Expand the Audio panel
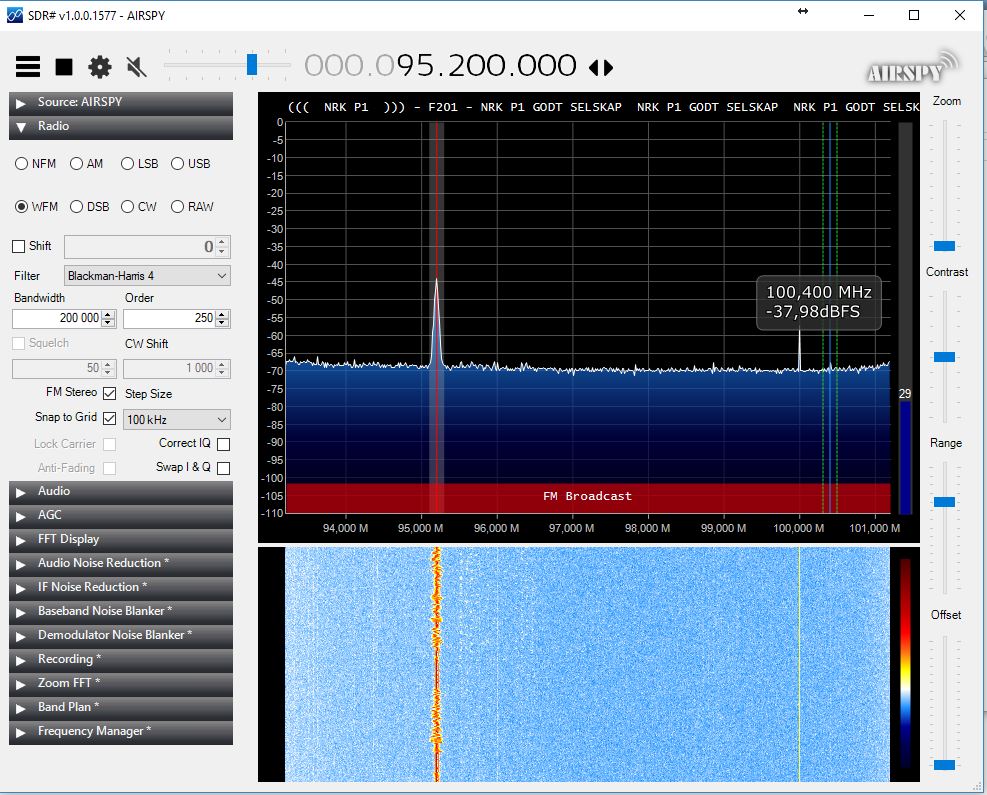Viewport: 987px width, 795px height. click(x=120, y=491)
